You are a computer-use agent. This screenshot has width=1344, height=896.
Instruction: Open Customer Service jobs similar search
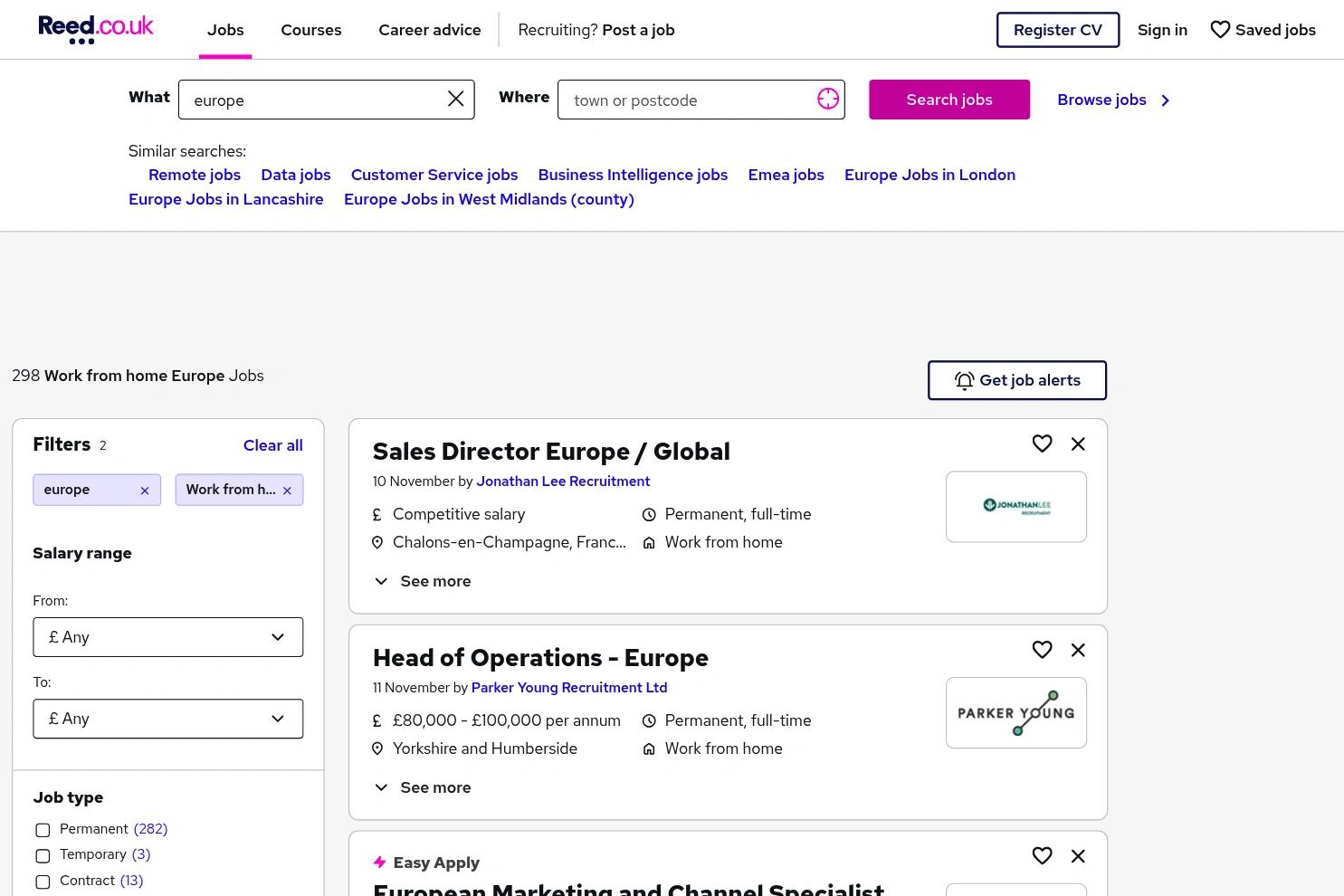(434, 175)
